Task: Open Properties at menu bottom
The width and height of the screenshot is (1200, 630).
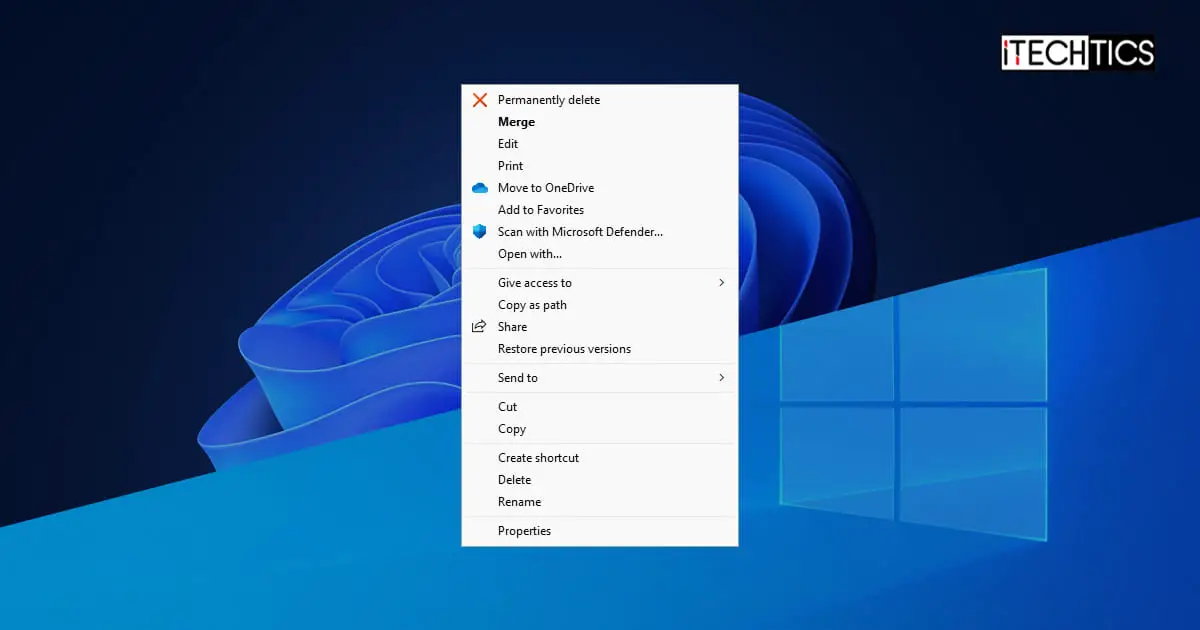Action: point(600,531)
